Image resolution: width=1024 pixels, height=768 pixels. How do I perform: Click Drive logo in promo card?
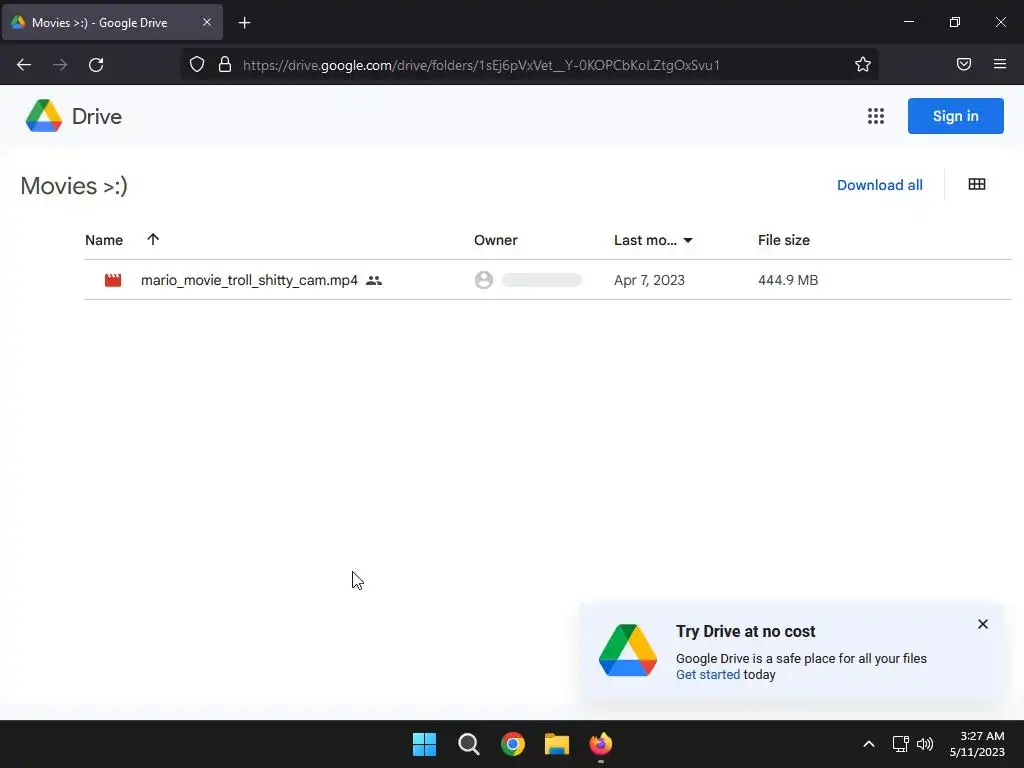pos(628,650)
